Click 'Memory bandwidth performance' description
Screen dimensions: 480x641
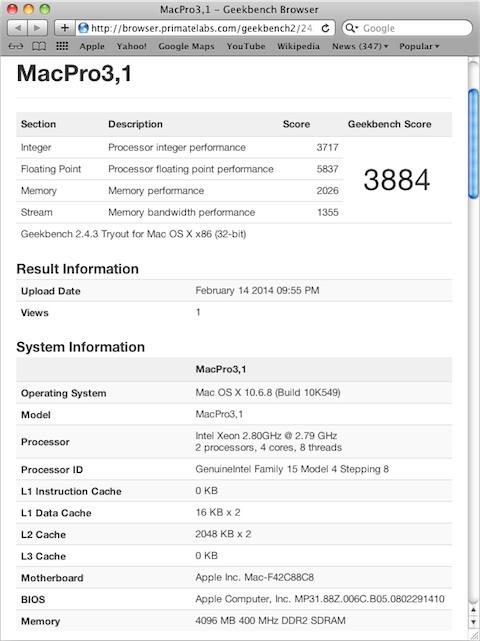[182, 213]
